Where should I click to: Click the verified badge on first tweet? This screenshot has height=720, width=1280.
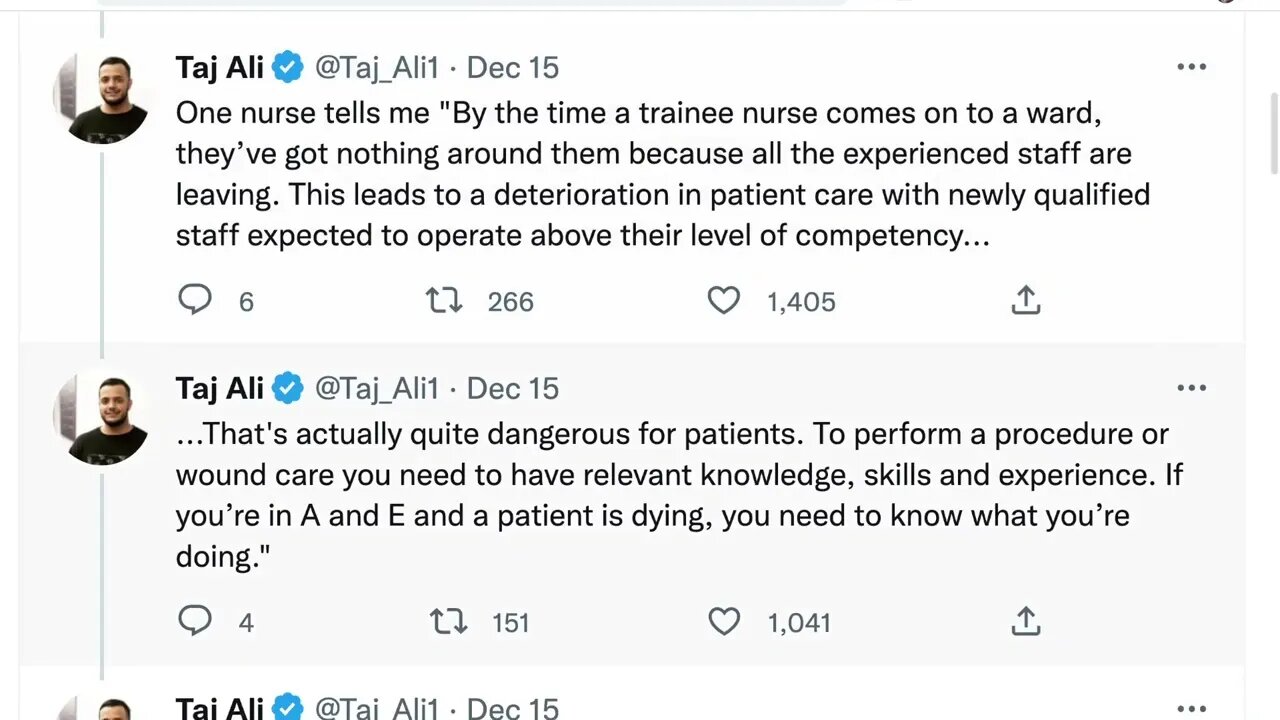tap(288, 67)
